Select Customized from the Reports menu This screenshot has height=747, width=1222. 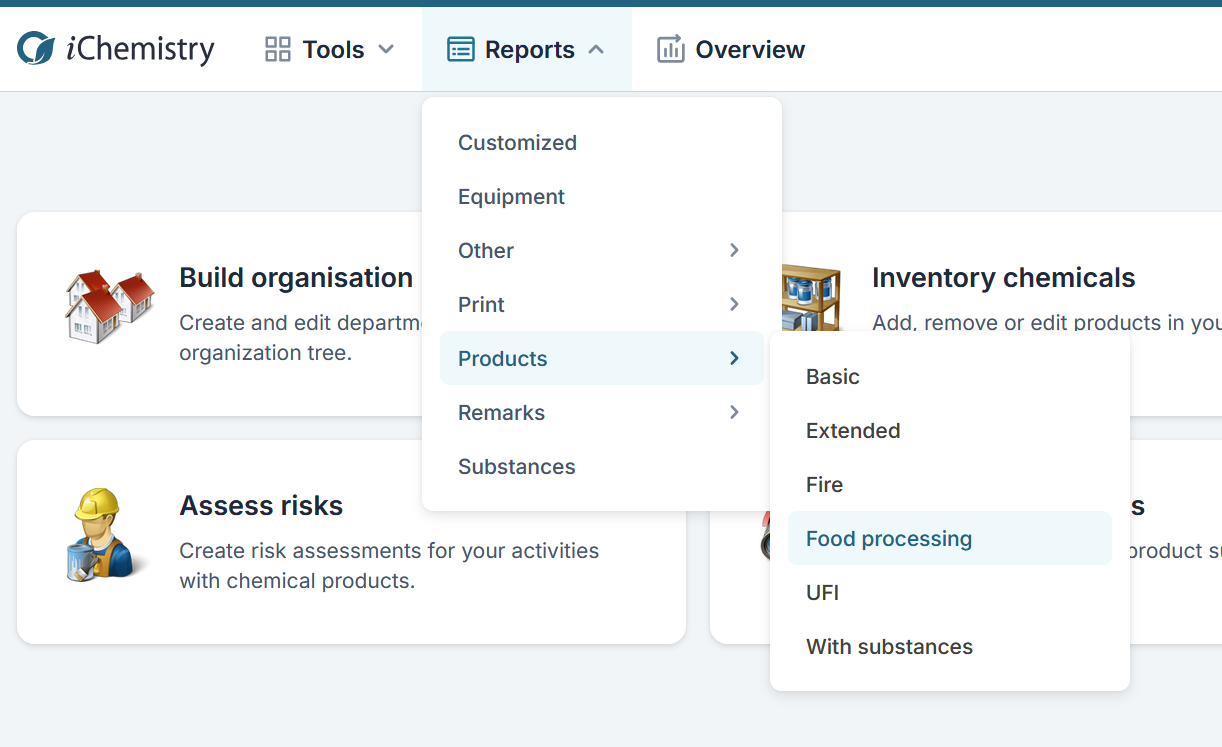point(517,143)
